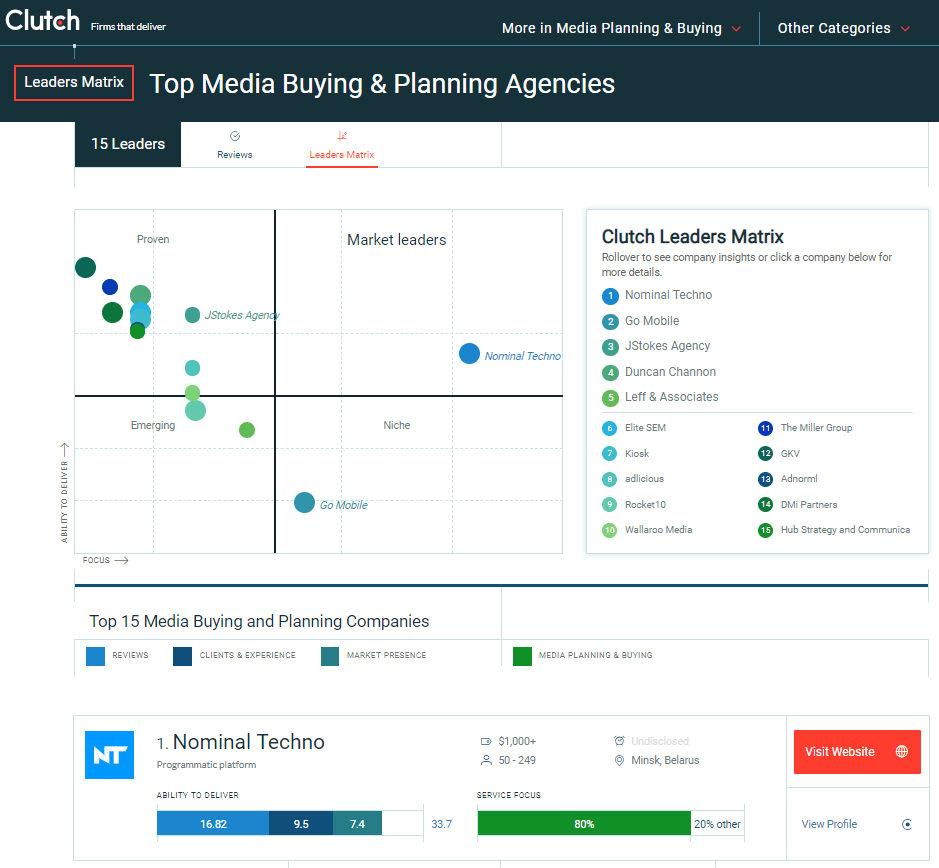Viewport: 939px width, 868px height.
Task: Click the number 11 badge beside The Miller Group
Action: [x=765, y=428]
